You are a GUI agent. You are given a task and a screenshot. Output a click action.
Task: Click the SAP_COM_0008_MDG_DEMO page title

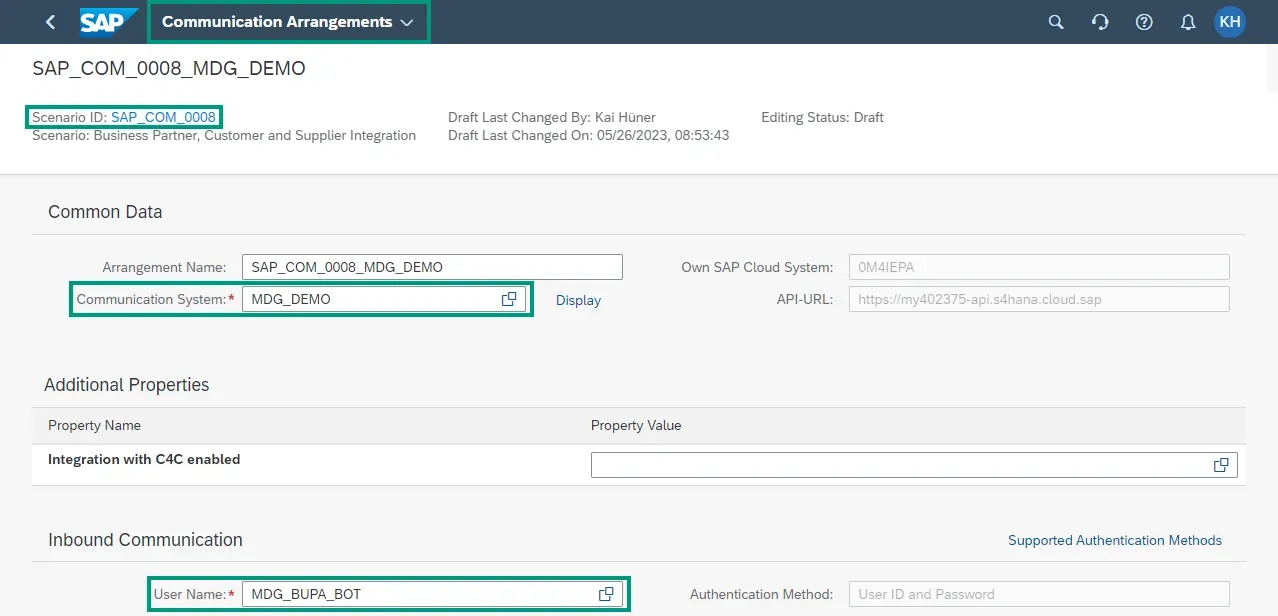[x=169, y=69]
